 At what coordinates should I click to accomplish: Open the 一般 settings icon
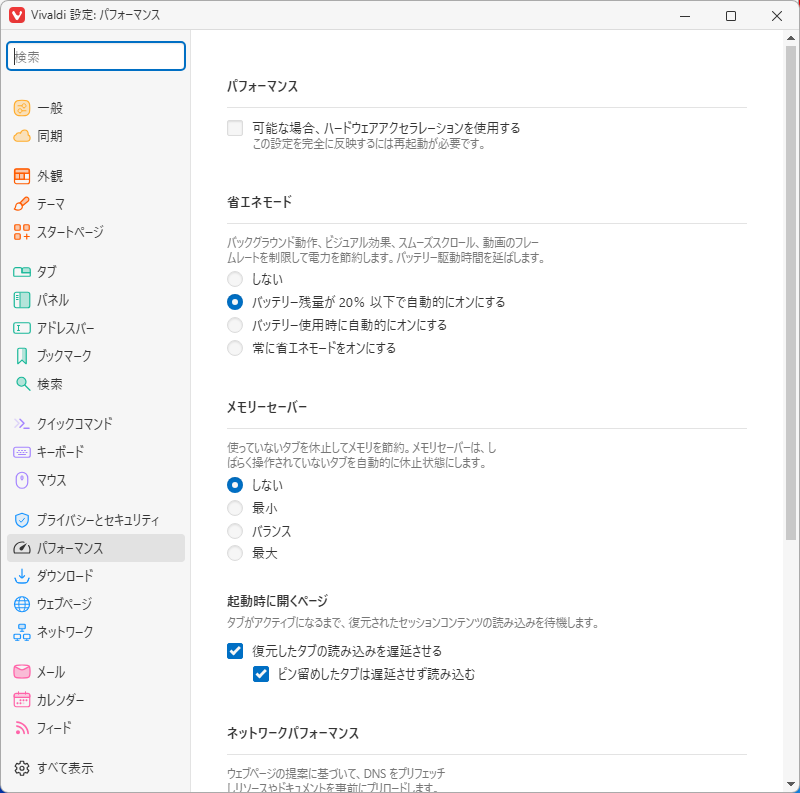pyautogui.click(x=21, y=108)
